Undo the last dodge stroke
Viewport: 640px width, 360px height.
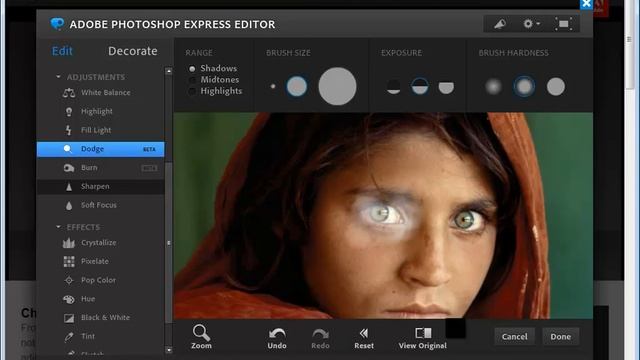(x=277, y=338)
